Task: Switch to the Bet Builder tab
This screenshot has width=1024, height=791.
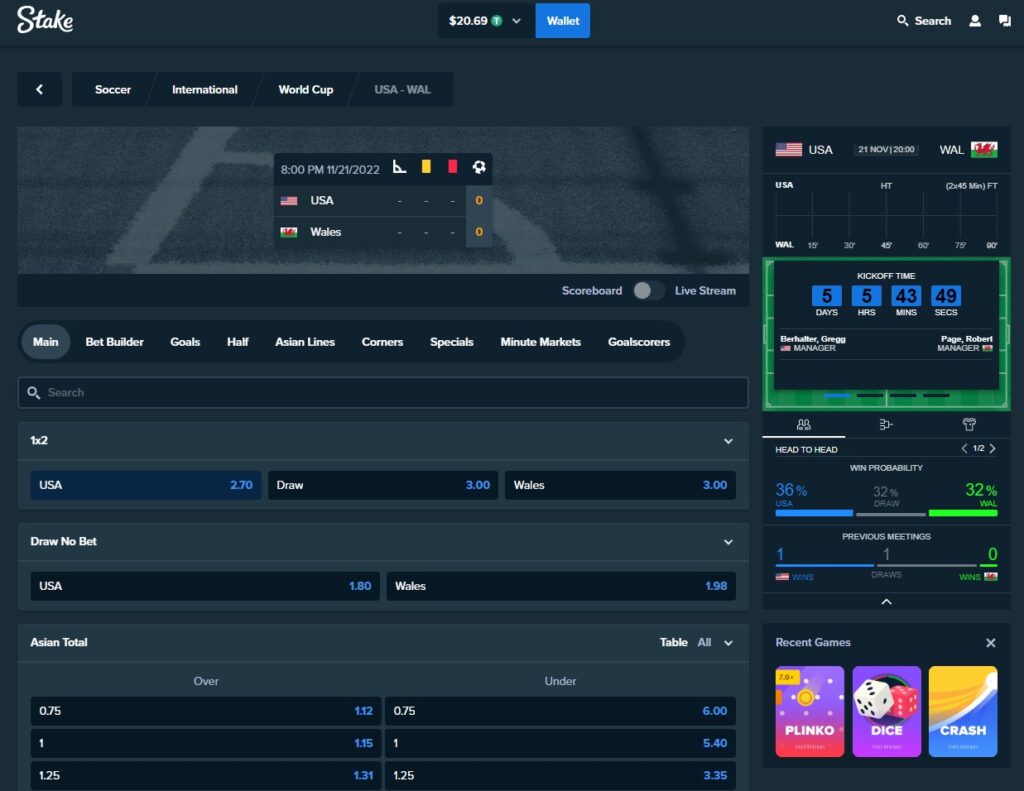Action: coord(114,342)
